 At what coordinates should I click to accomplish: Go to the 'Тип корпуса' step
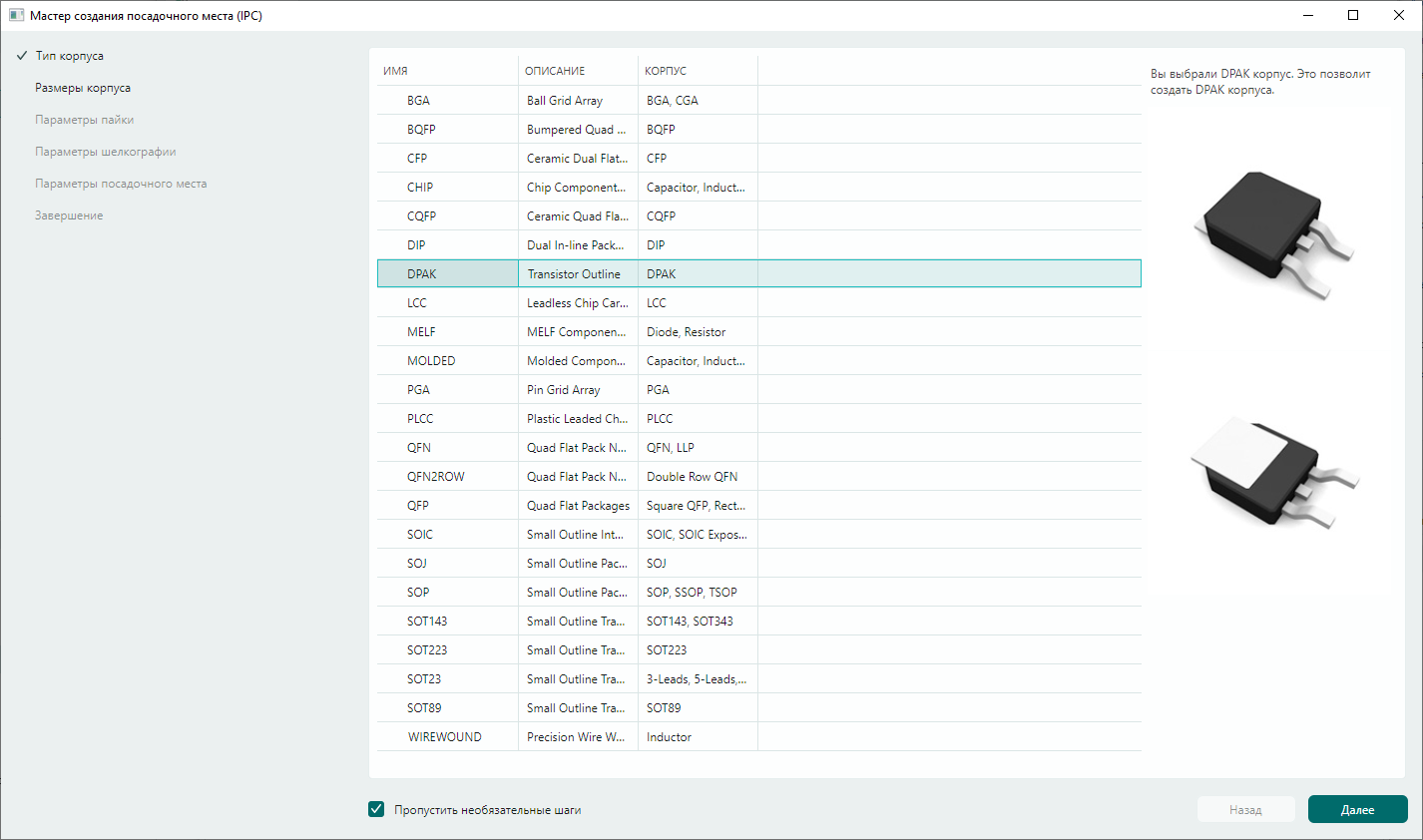[x=69, y=56]
